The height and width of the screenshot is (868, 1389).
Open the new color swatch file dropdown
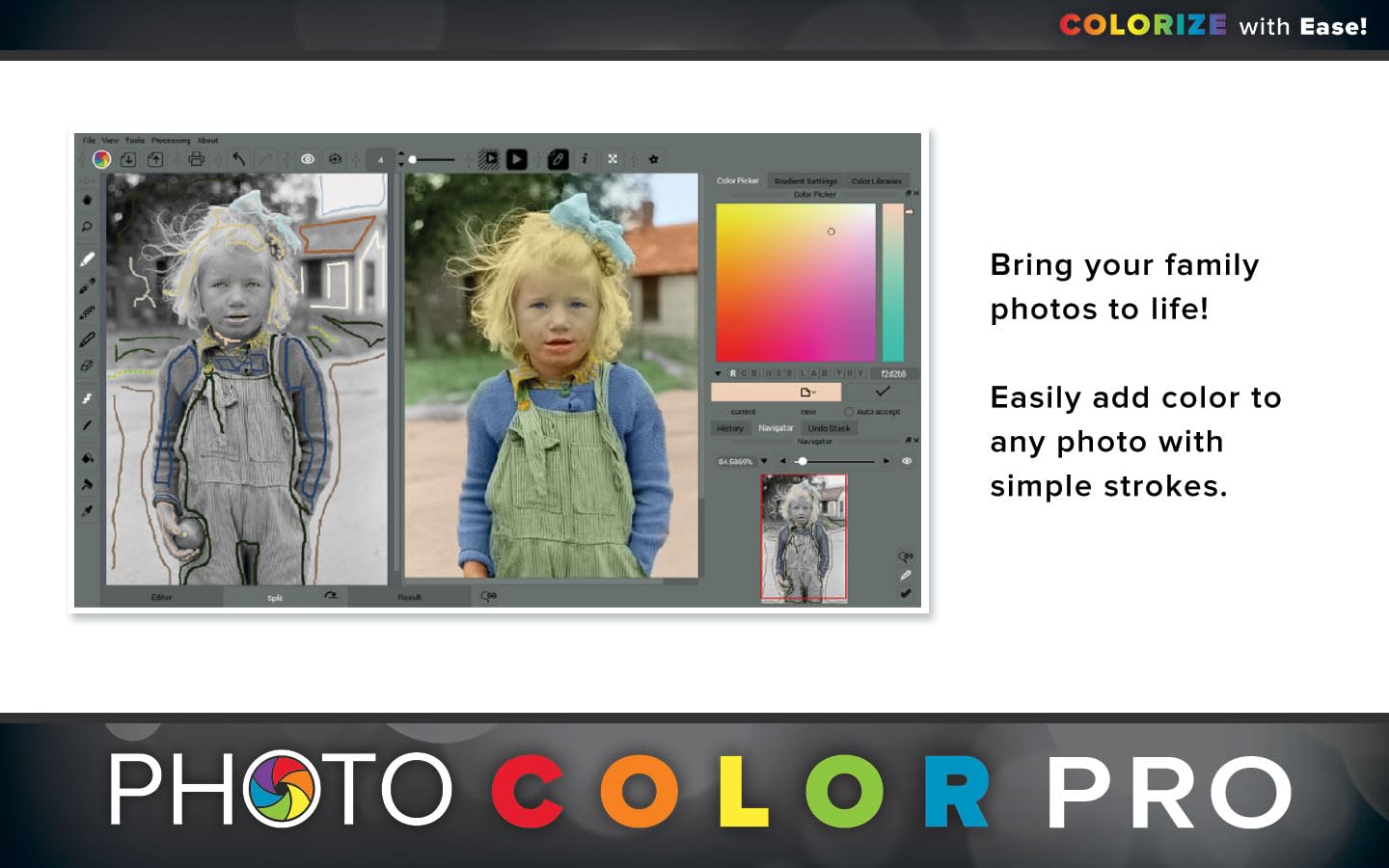807,393
